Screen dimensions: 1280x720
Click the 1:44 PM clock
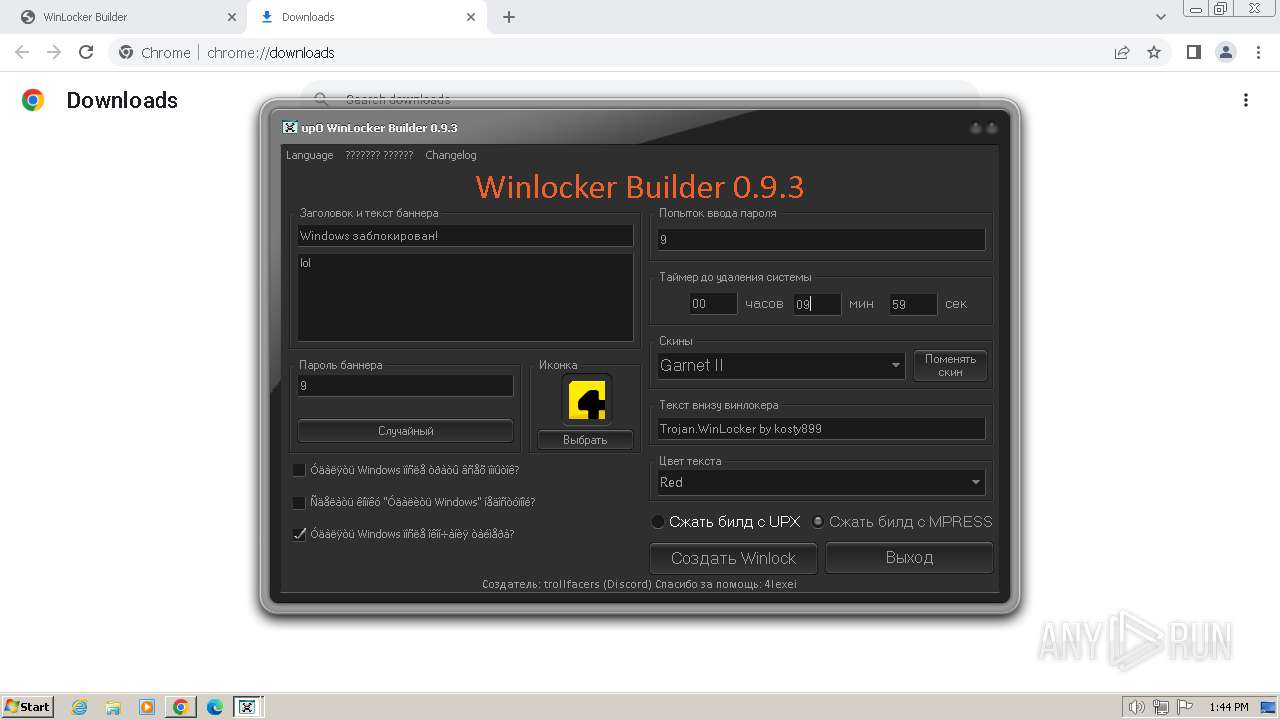click(1228, 707)
